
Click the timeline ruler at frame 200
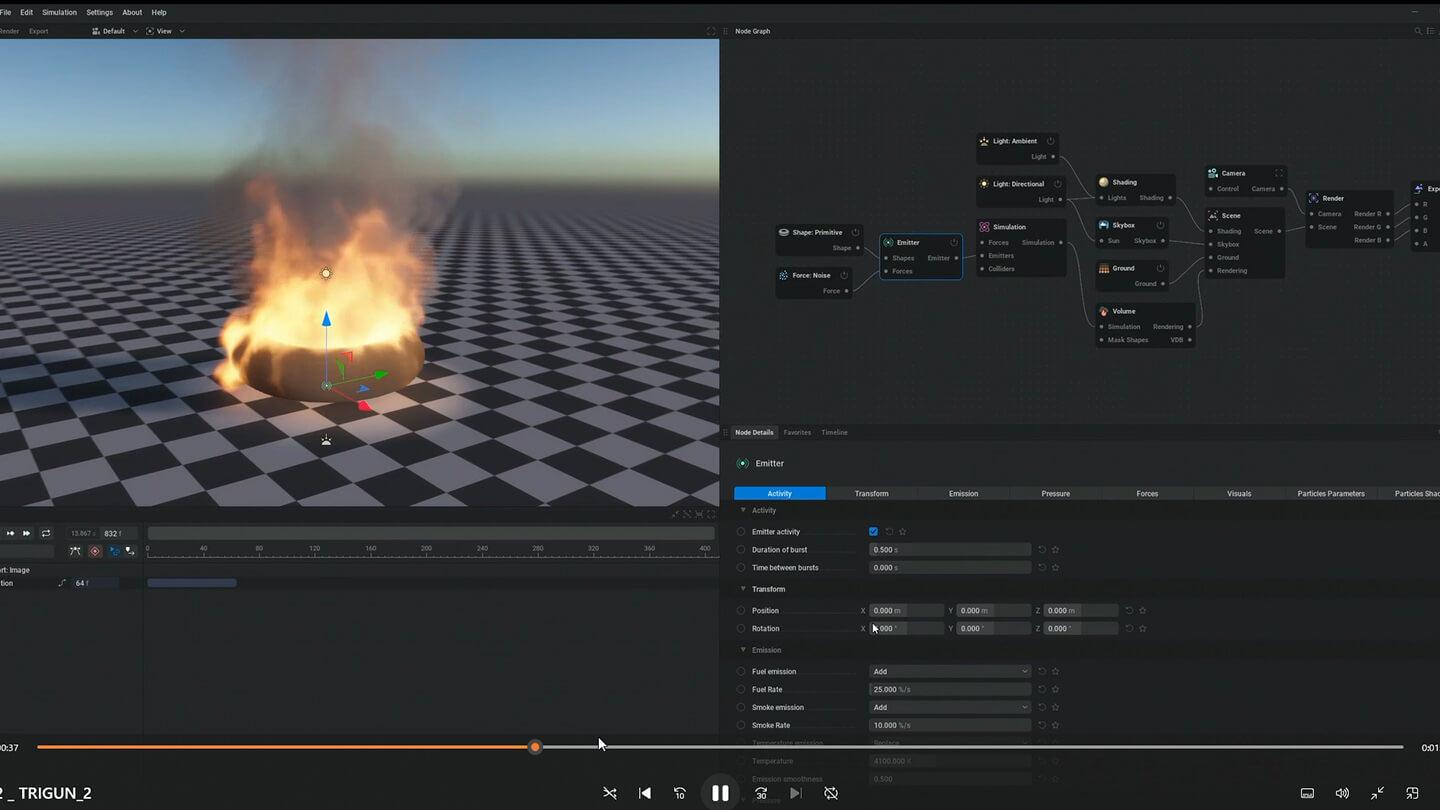coord(426,549)
